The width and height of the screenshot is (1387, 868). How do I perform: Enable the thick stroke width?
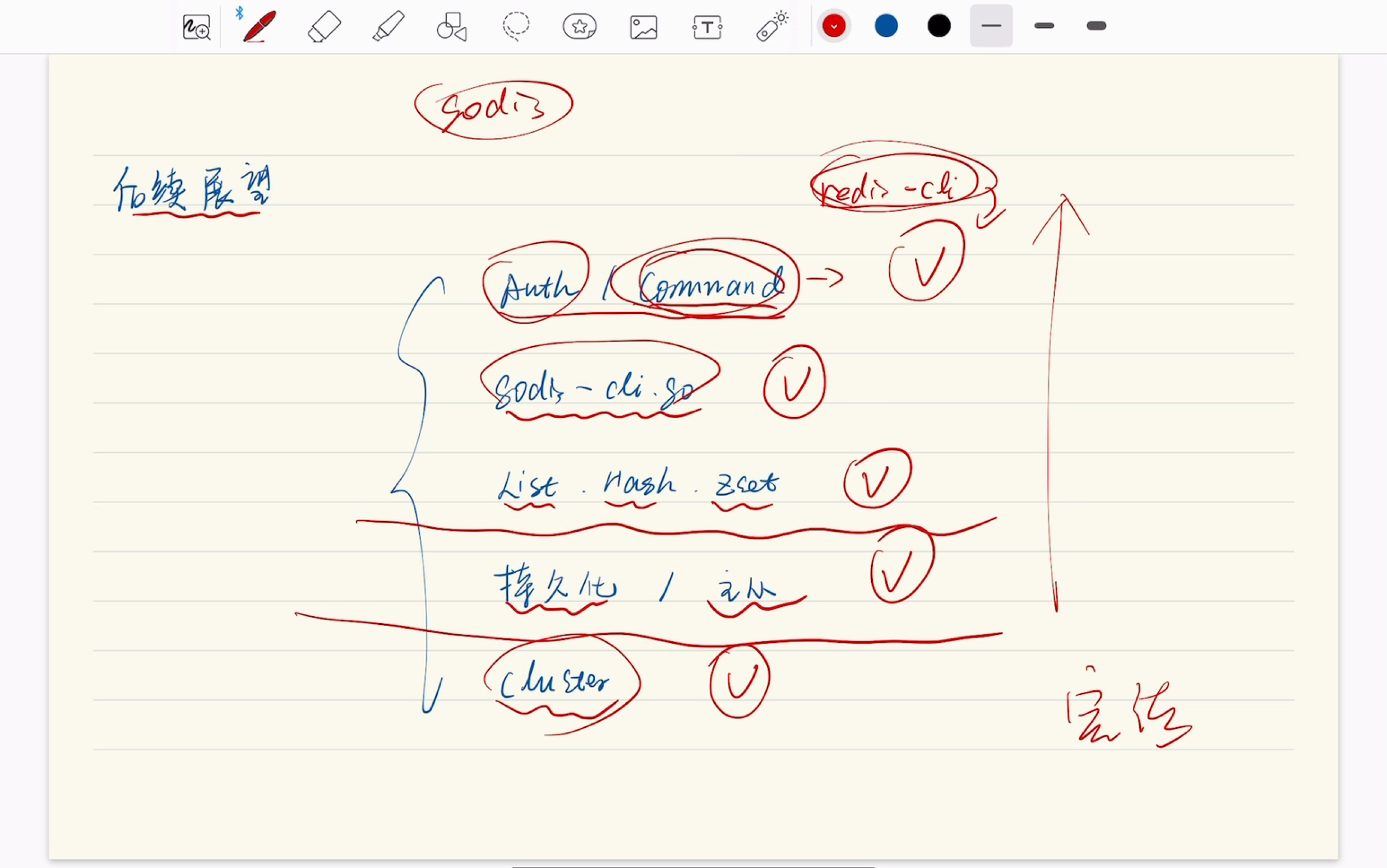click(x=1096, y=26)
